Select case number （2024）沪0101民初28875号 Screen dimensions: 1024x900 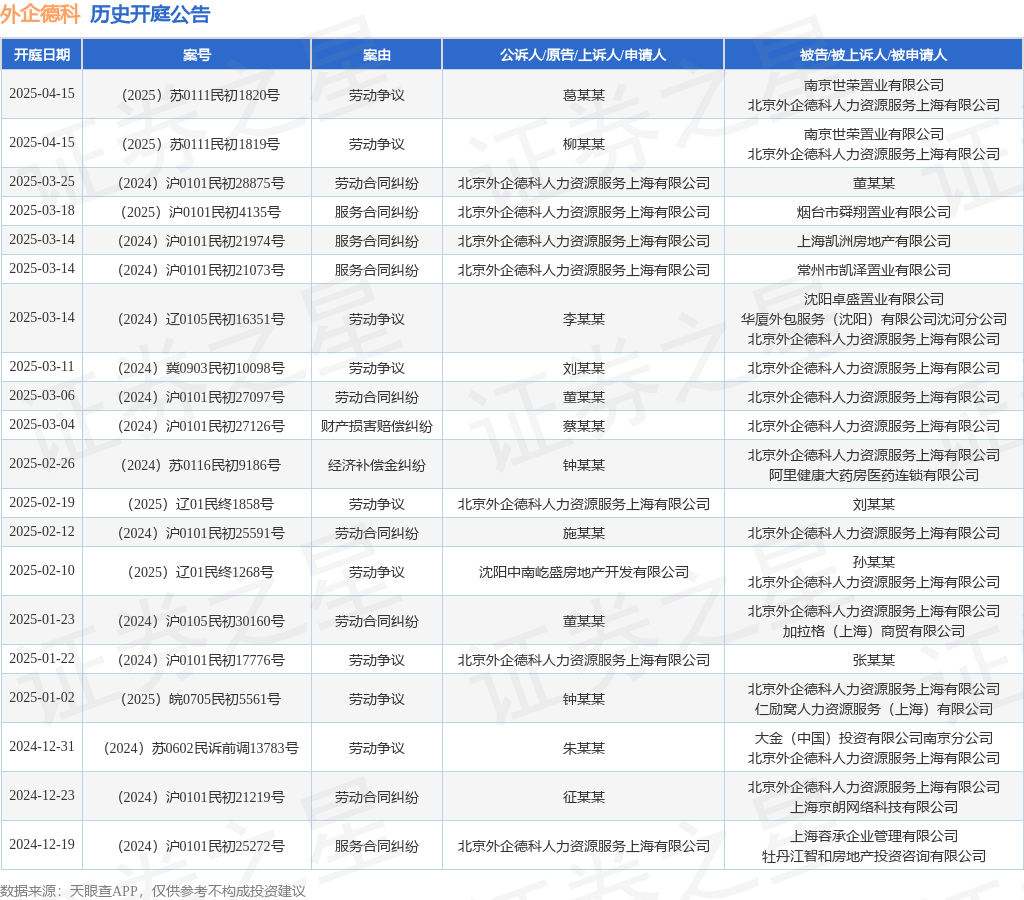tap(197, 184)
